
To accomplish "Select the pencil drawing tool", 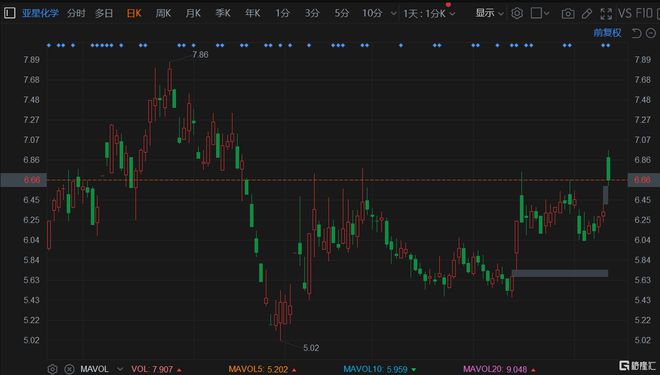I will pyautogui.click(x=586, y=14).
